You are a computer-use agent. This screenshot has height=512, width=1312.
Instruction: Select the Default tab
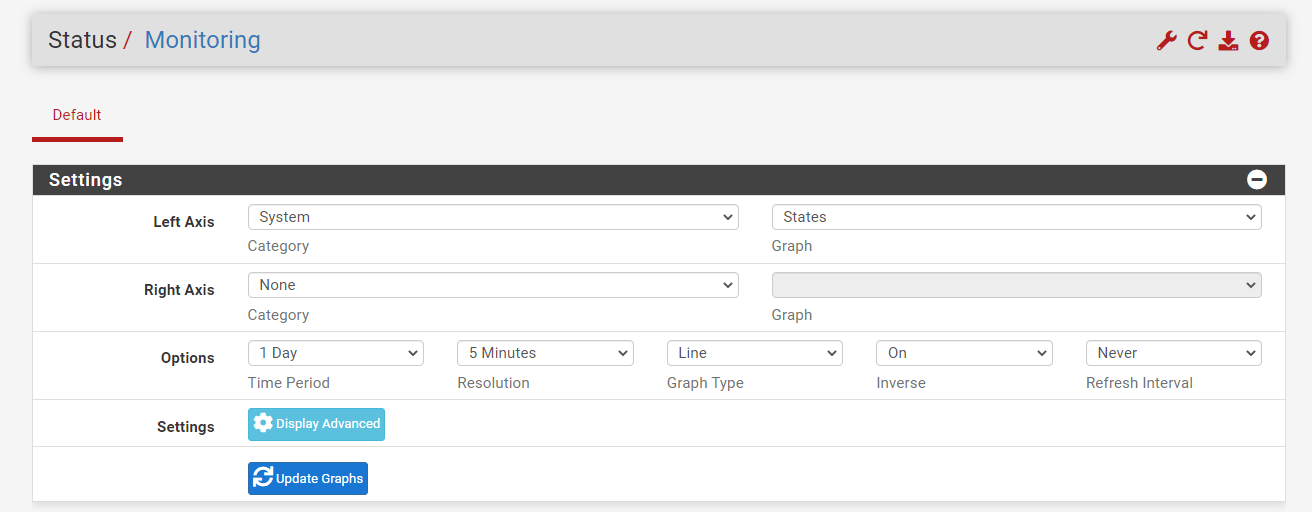pos(77,115)
